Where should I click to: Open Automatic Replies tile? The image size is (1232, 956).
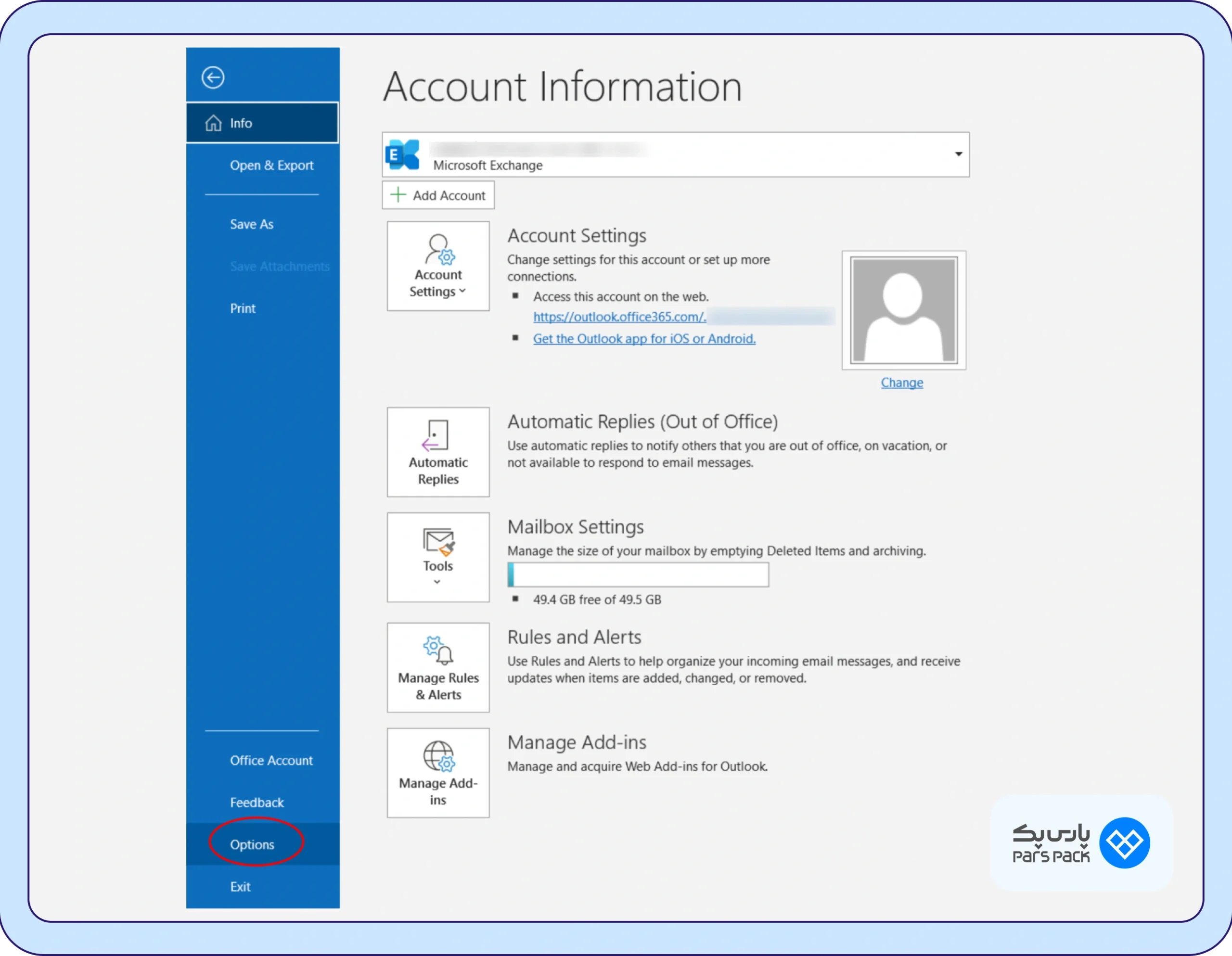438,452
